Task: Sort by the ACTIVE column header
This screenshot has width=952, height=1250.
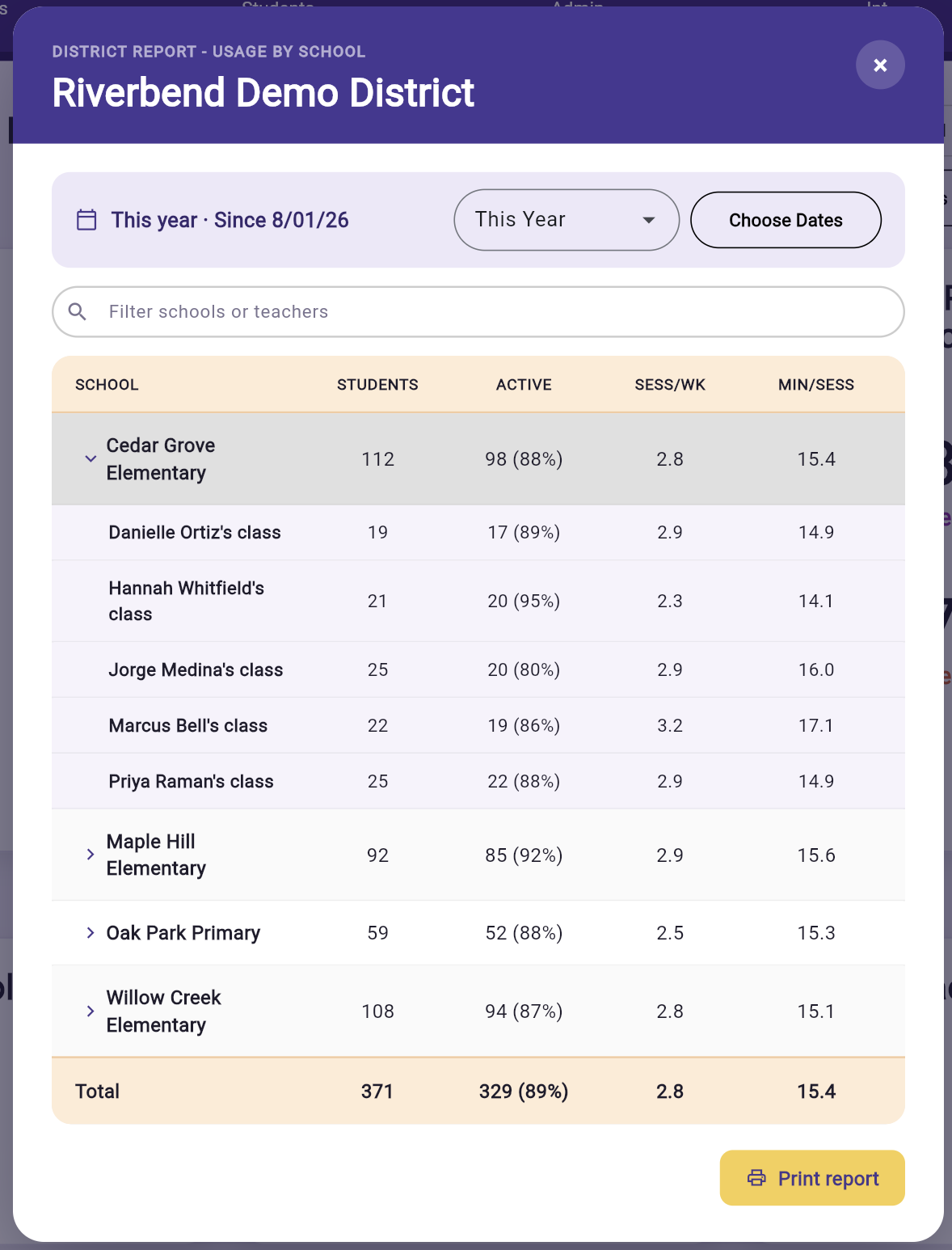Action: [x=524, y=385]
